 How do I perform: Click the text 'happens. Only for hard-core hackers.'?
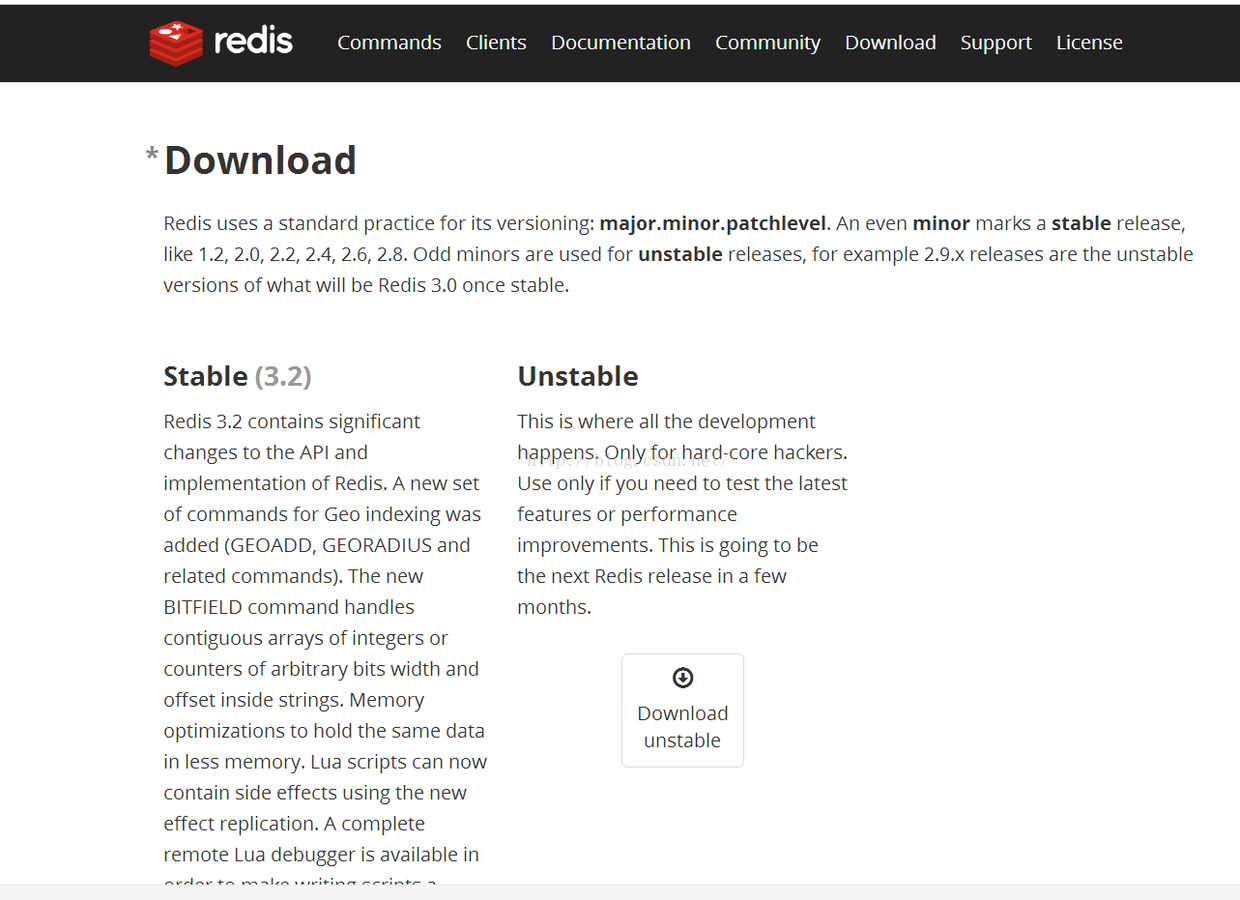pos(682,452)
